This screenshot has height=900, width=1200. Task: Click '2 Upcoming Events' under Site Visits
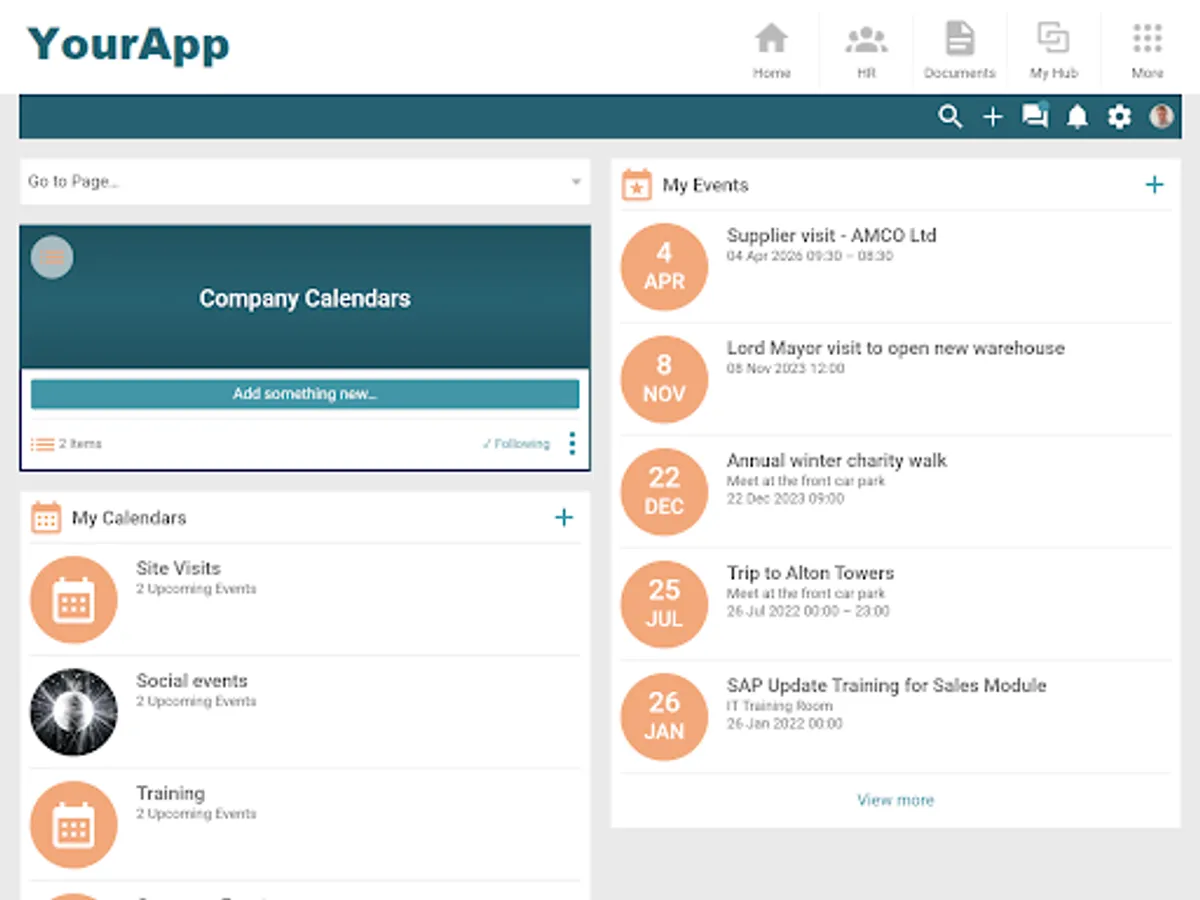point(196,589)
